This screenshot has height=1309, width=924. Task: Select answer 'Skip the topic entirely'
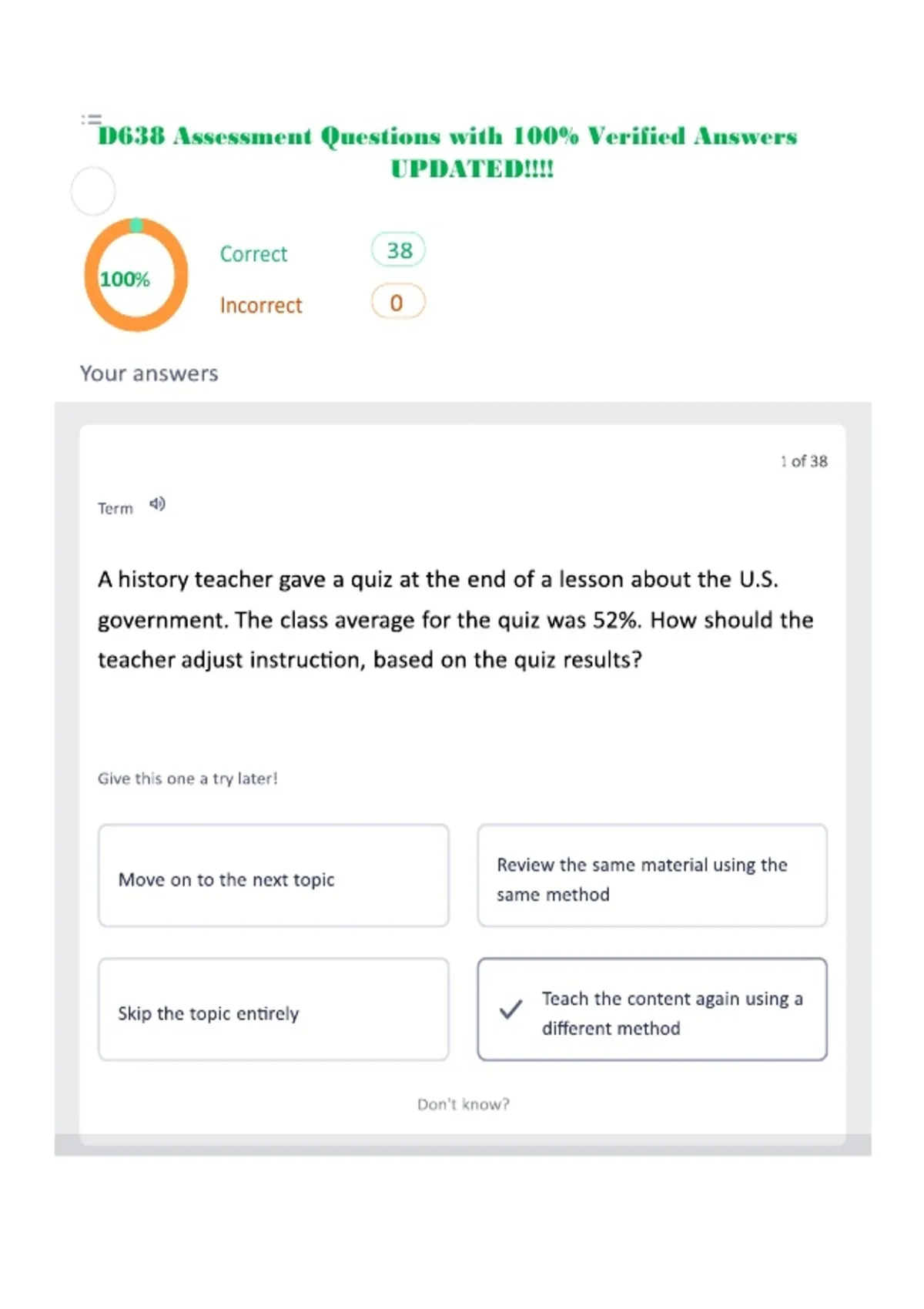point(273,1009)
